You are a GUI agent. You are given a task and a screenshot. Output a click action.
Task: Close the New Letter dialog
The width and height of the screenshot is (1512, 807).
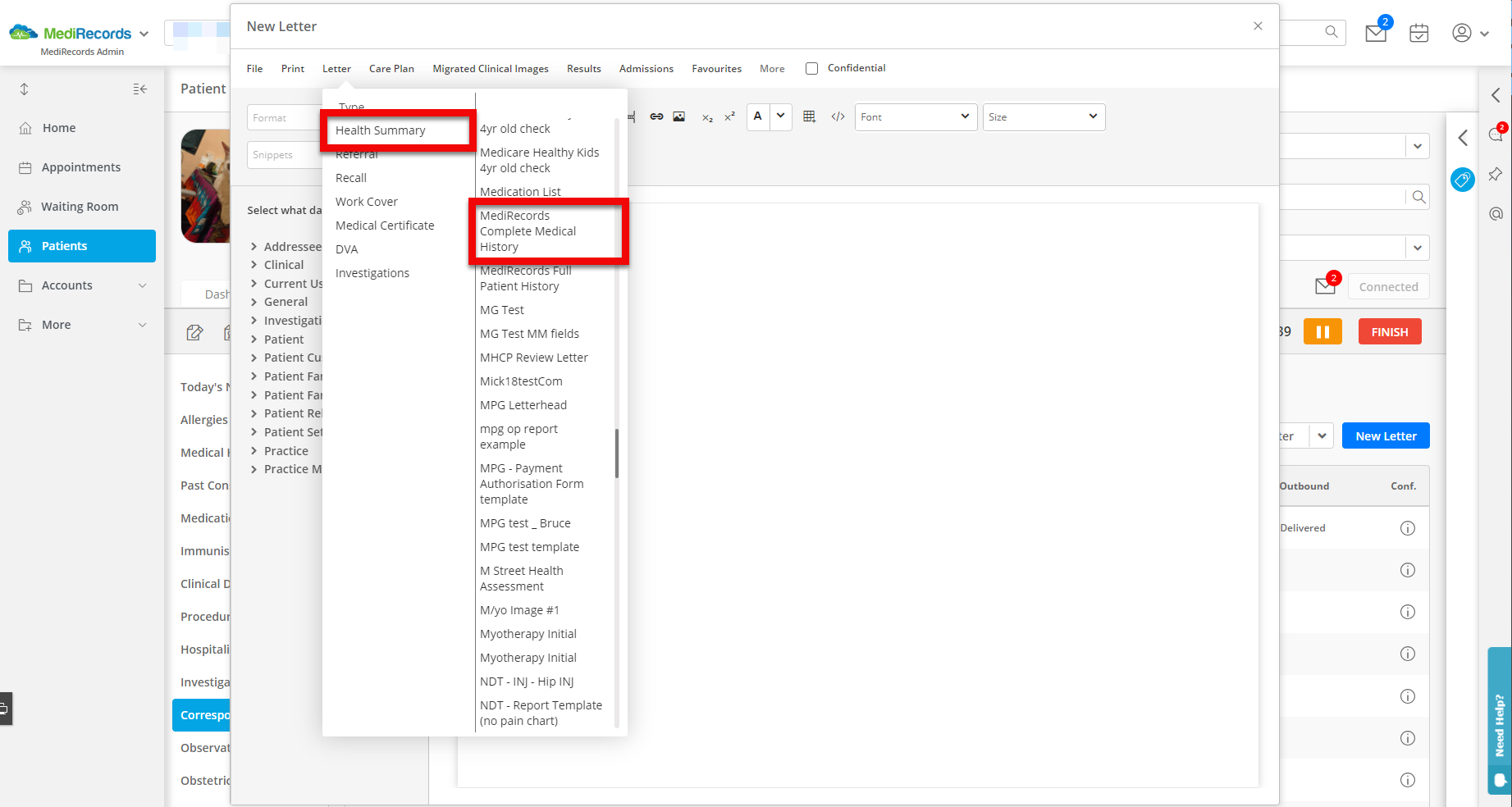(x=1258, y=26)
